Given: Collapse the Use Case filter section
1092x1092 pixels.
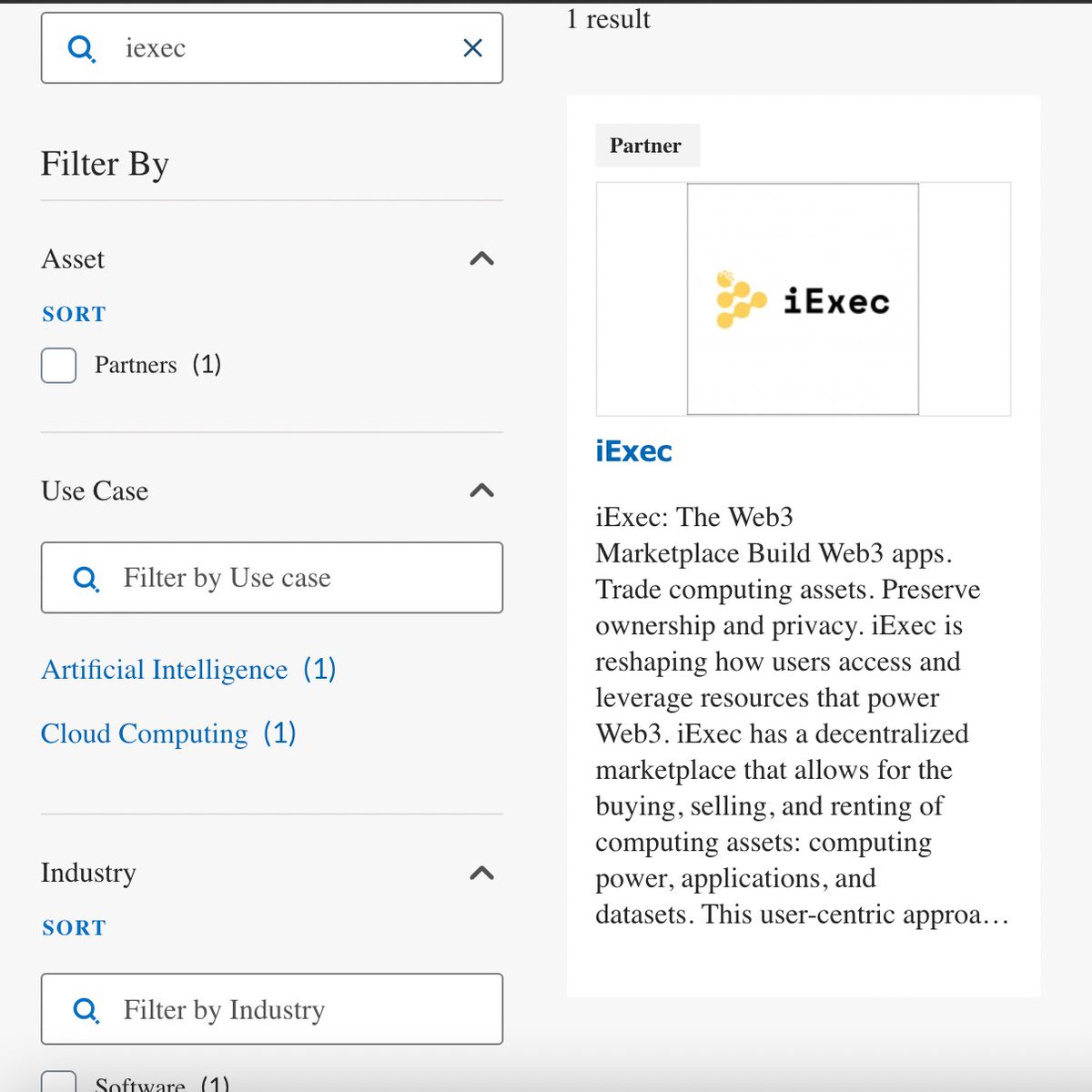Looking at the screenshot, I should (481, 491).
